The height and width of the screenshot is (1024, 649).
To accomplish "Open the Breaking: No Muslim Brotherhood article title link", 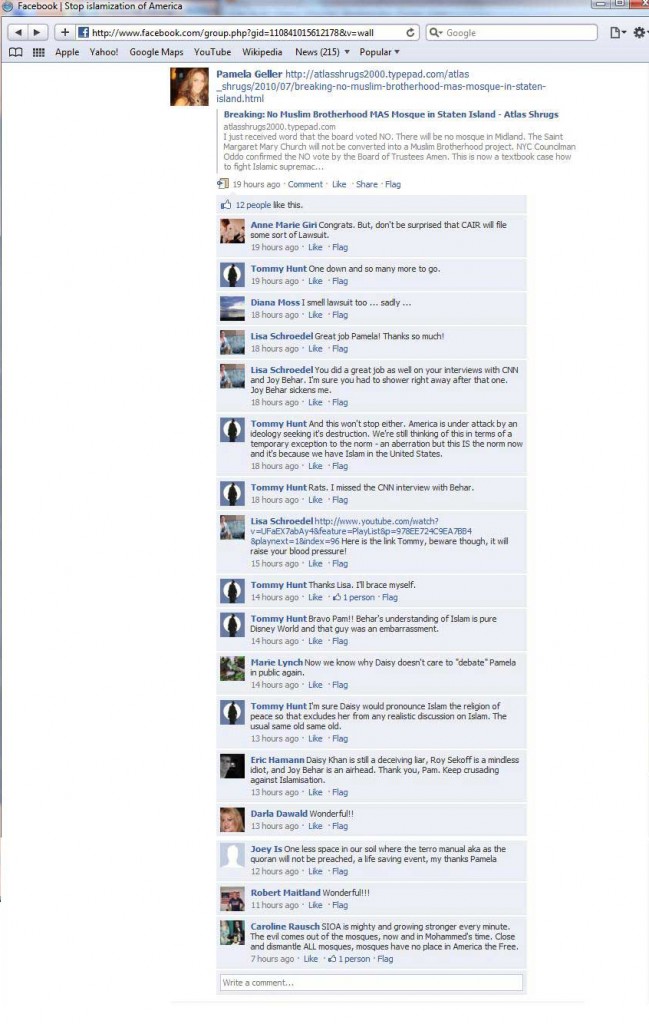I will [390, 114].
